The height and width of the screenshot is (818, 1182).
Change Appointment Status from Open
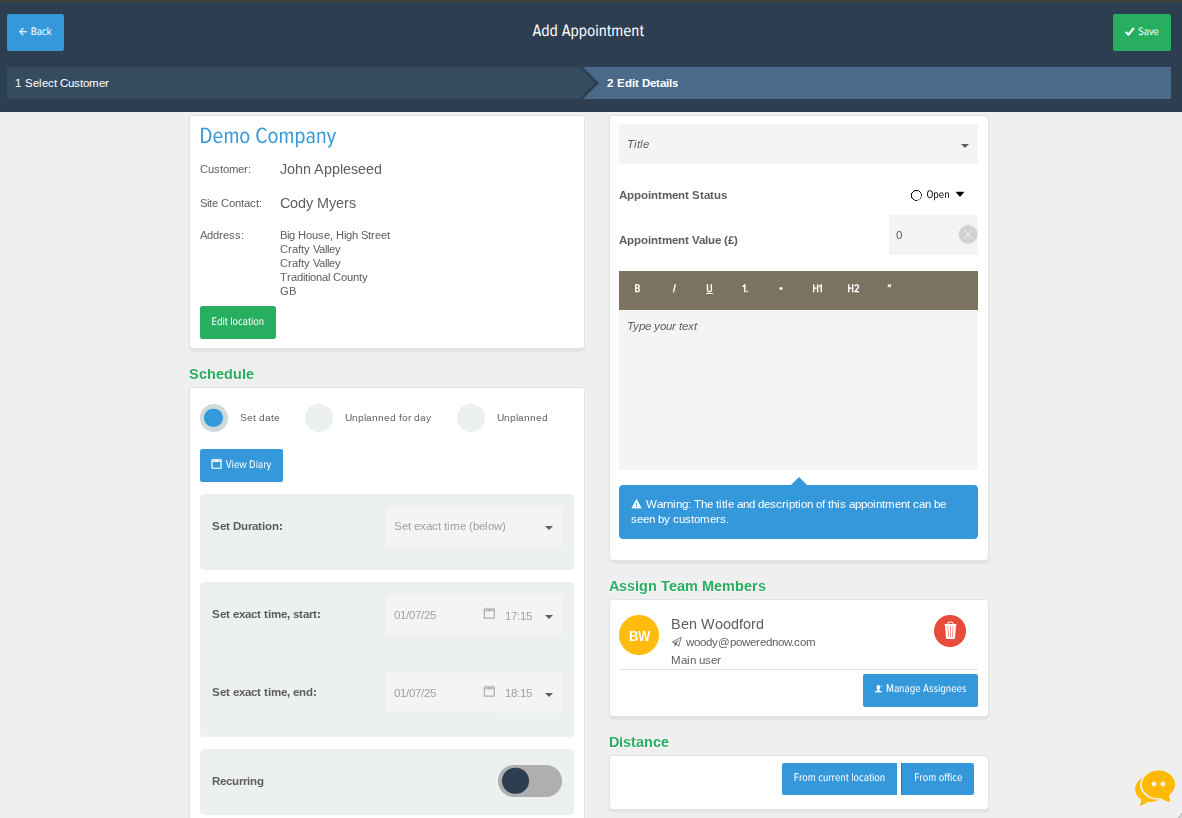[937, 195]
